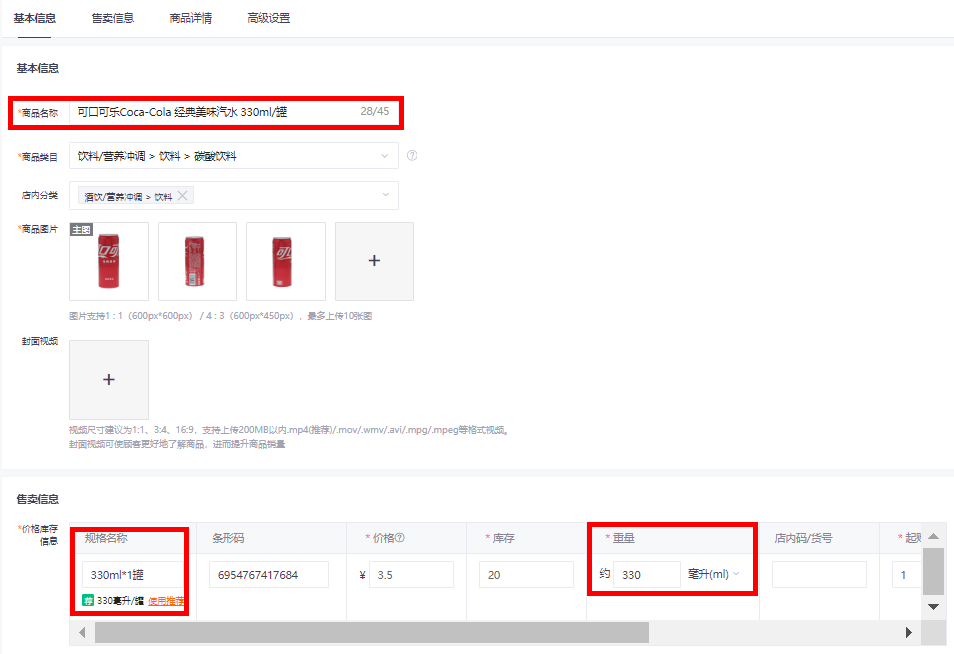The width and height of the screenshot is (954, 654).
Task: Go to the 商品详情 tab
Action: [190, 18]
